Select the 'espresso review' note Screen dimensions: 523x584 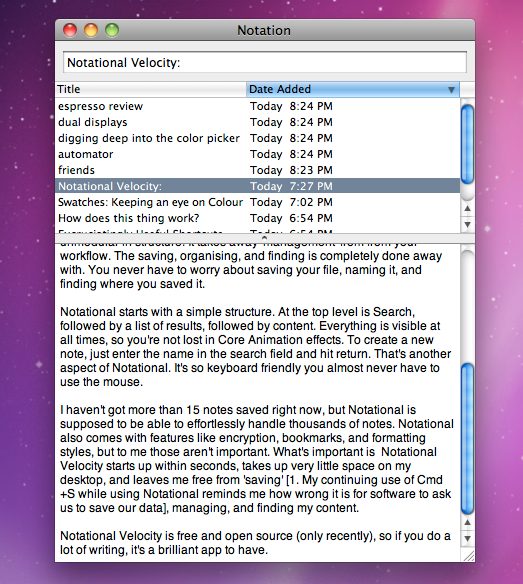pos(257,106)
